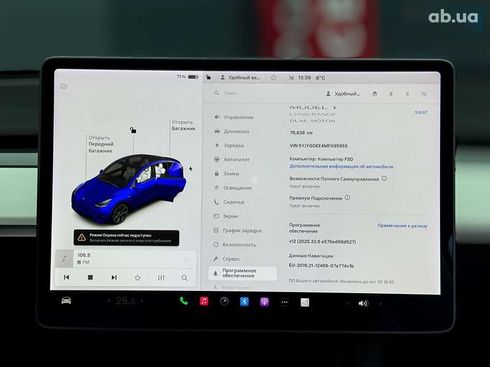
Task: Tap the VIN number text
Action: [318, 146]
